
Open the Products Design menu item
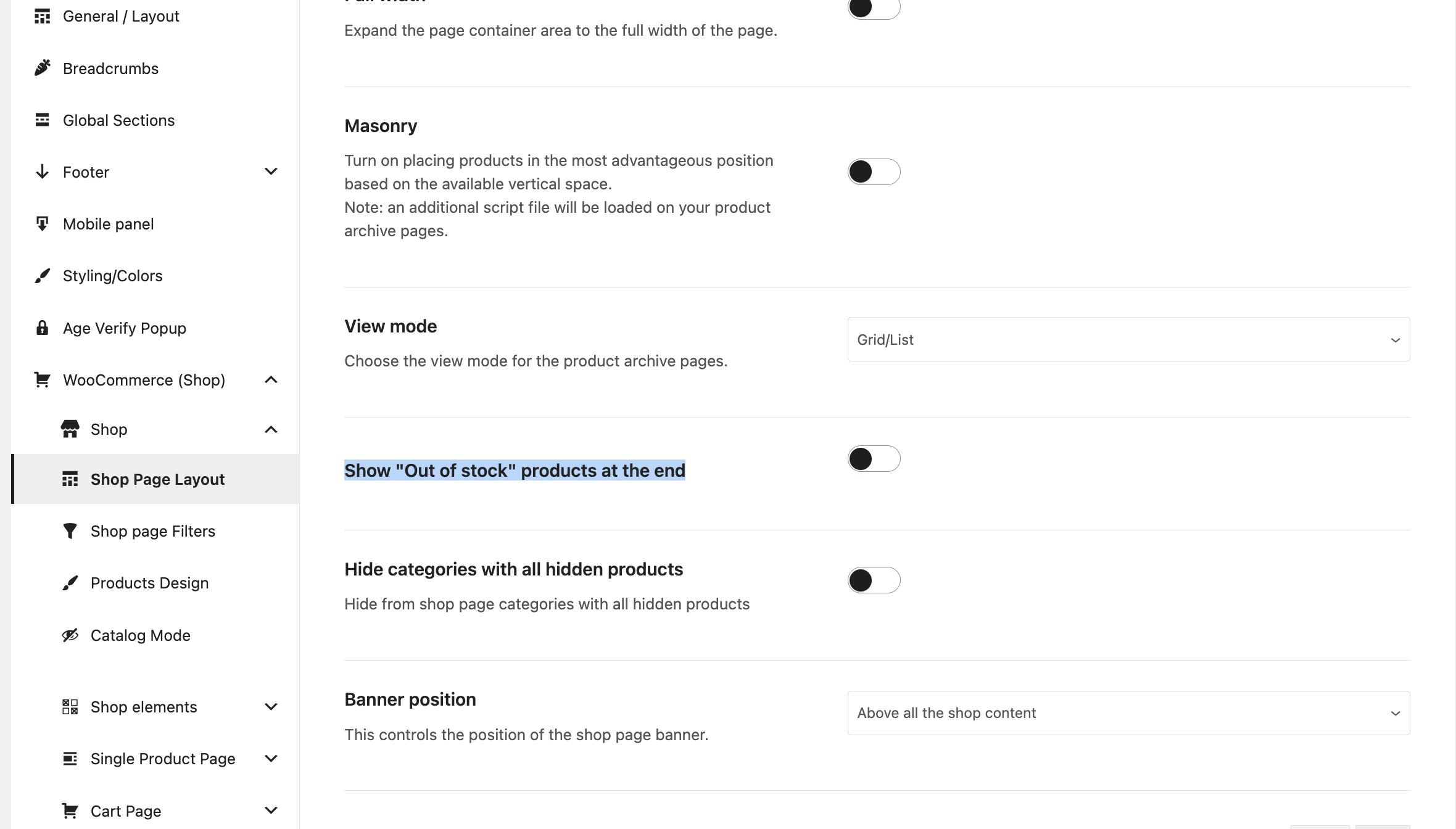pyautogui.click(x=149, y=583)
